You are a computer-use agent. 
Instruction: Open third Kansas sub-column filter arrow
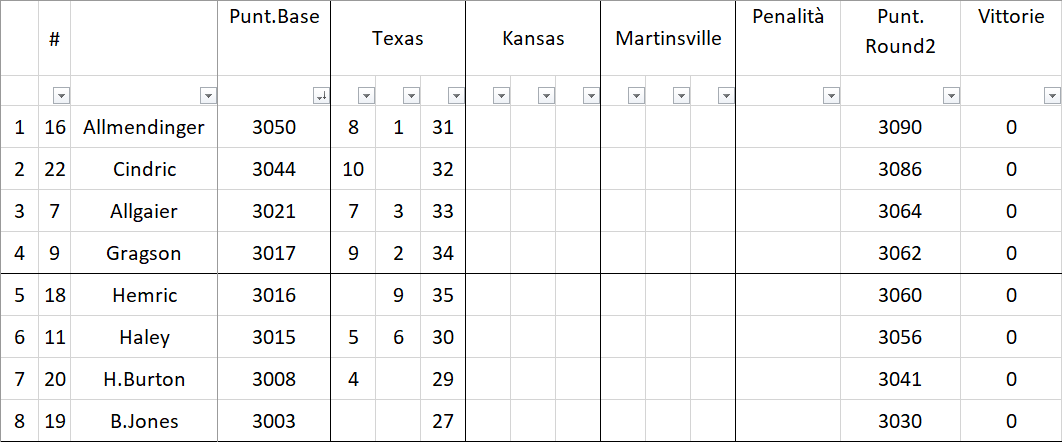coord(591,95)
